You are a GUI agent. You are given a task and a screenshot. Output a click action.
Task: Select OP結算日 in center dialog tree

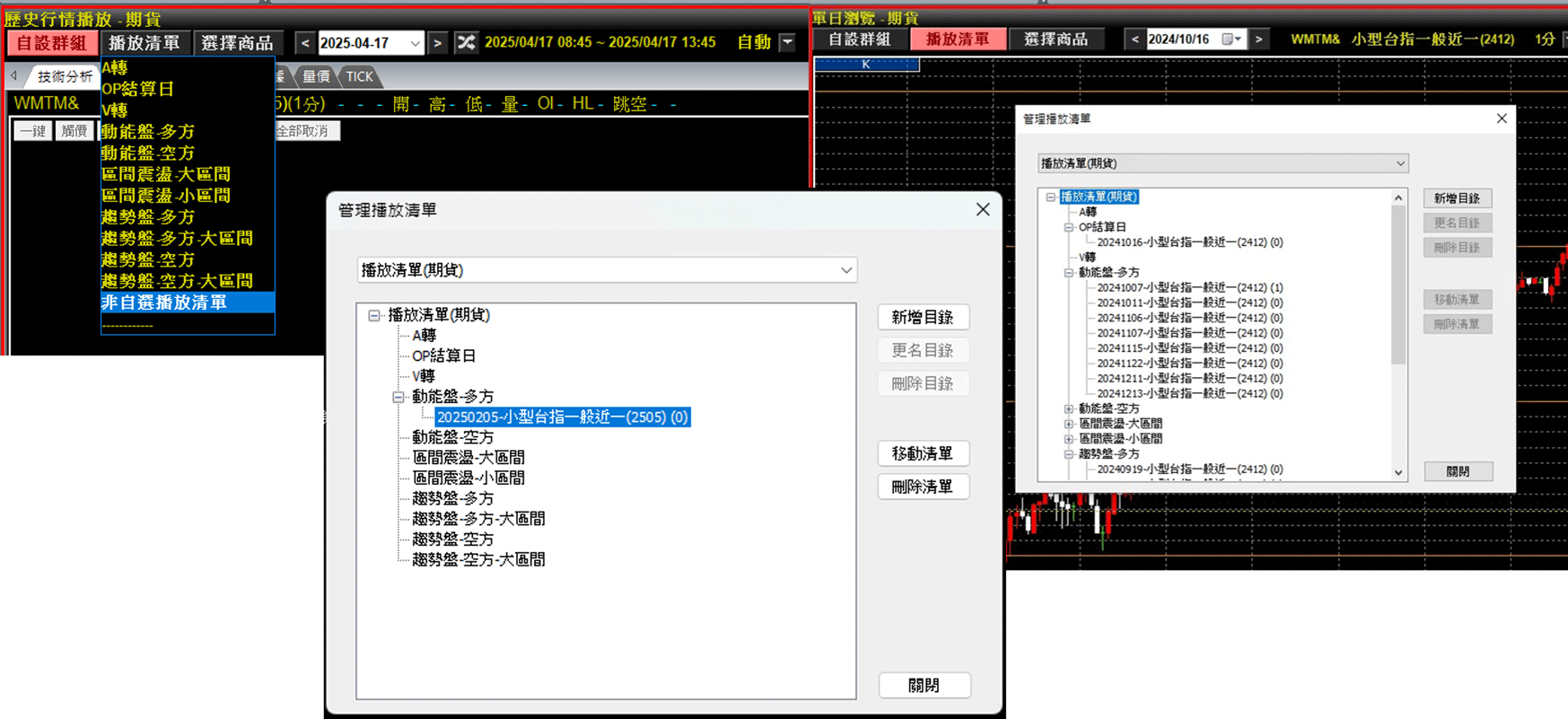point(443,355)
